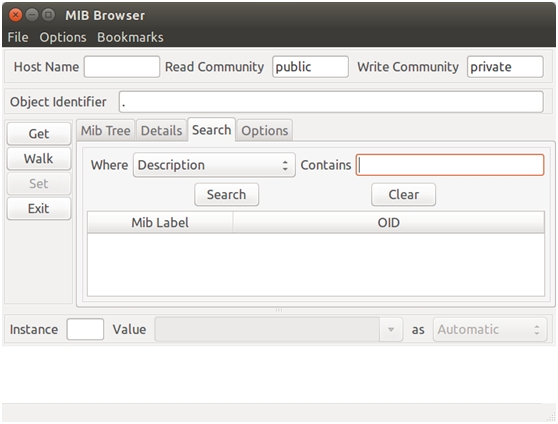Click the Contains search text field

pos(450,165)
